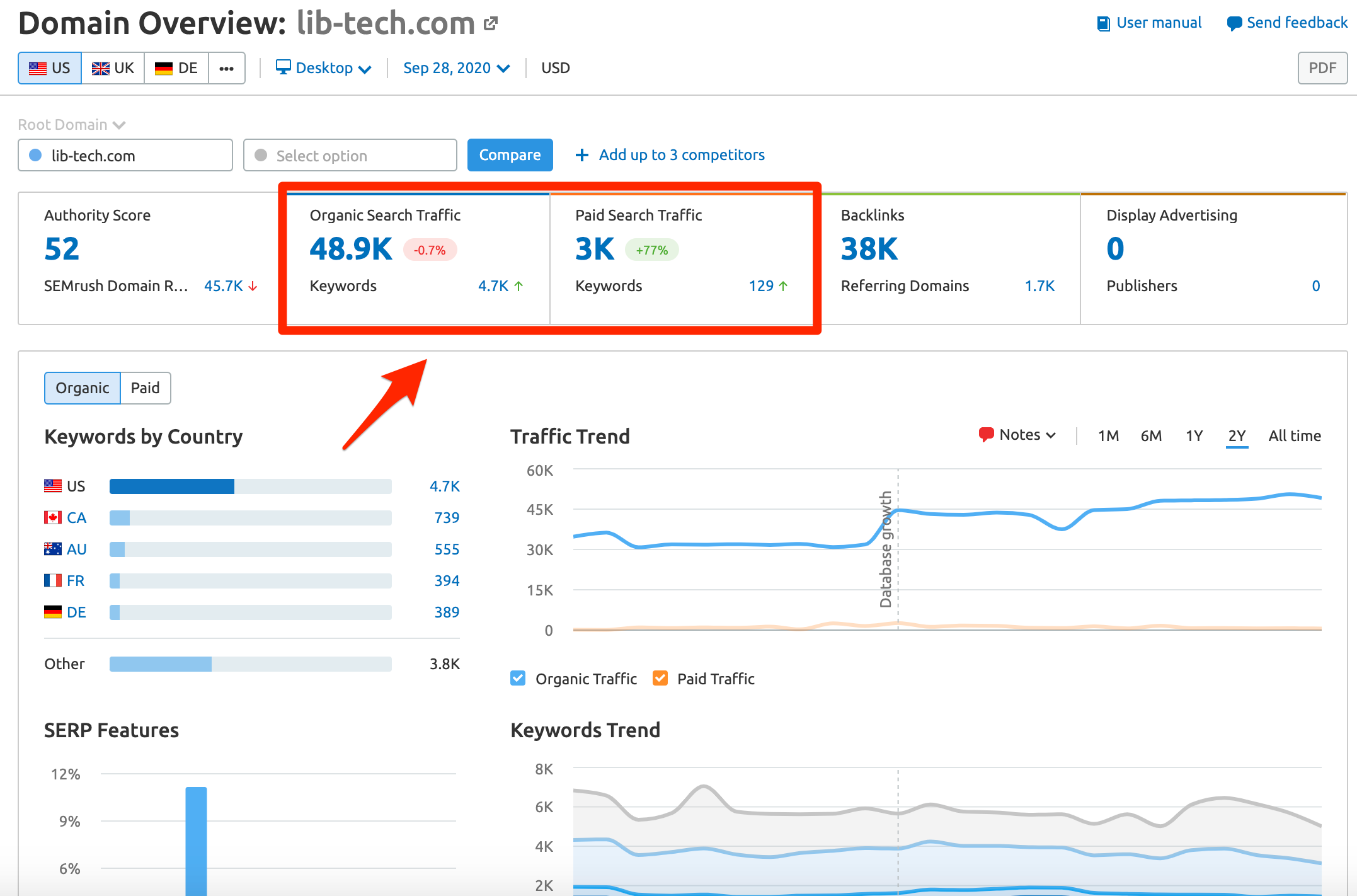Viewport: 1357px width, 896px height.
Task: Click the UK flag icon in database selector
Action: click(x=100, y=68)
